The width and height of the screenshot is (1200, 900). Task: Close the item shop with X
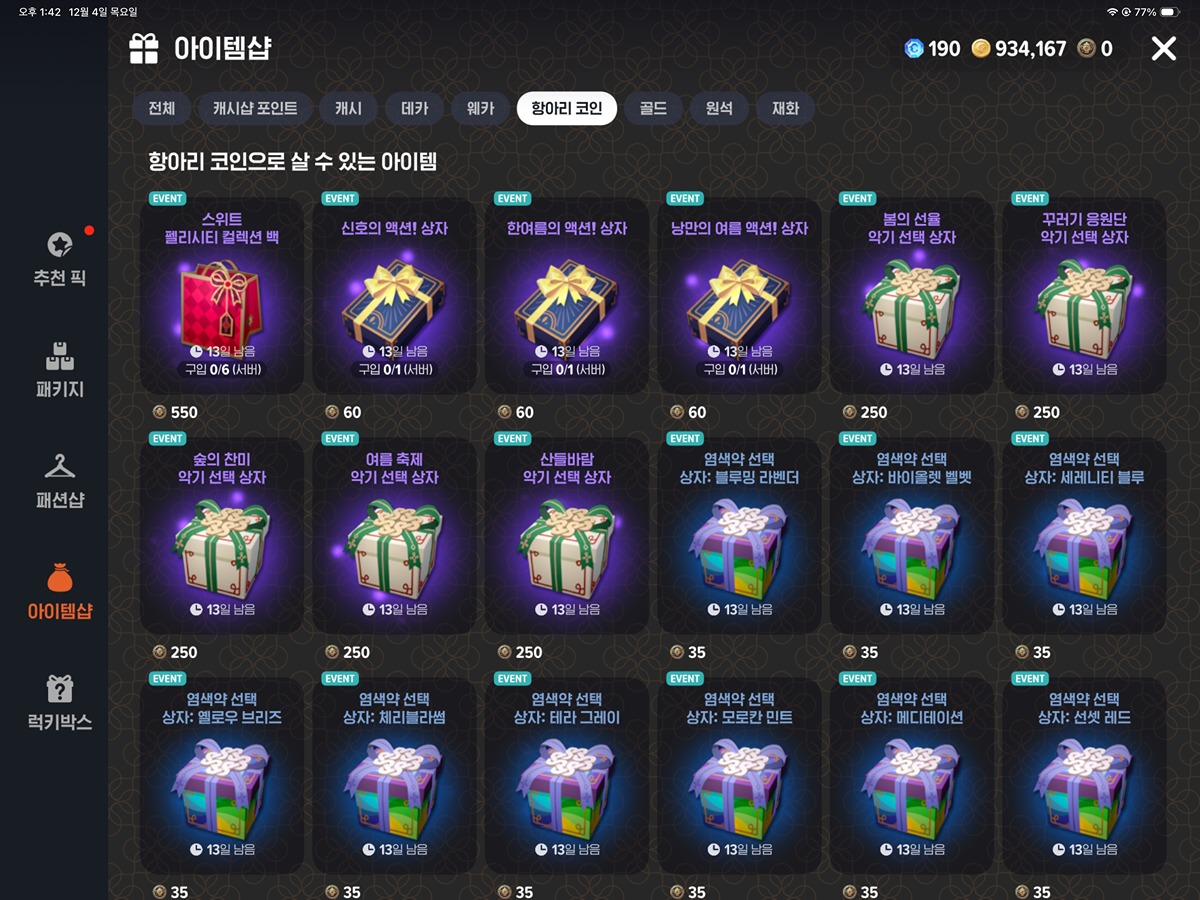[1163, 48]
